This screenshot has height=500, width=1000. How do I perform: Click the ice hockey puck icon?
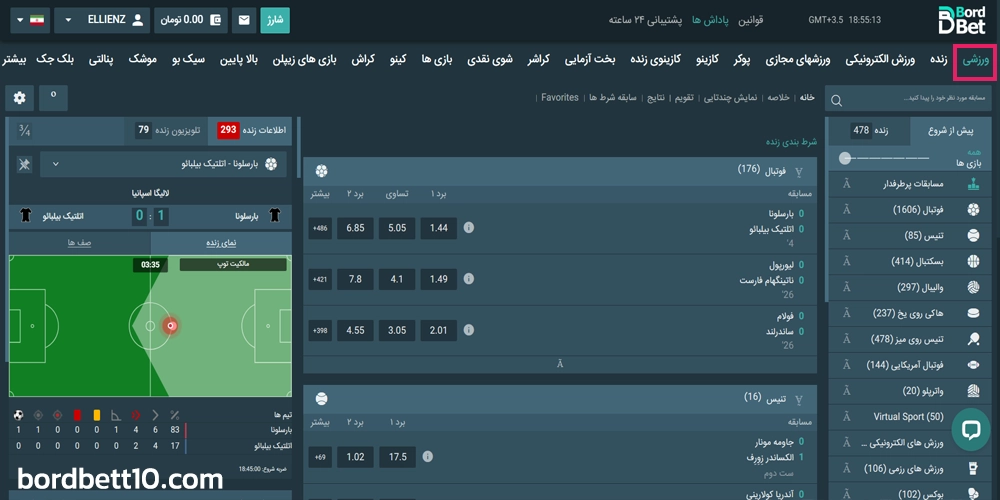pyautogui.click(x=973, y=313)
